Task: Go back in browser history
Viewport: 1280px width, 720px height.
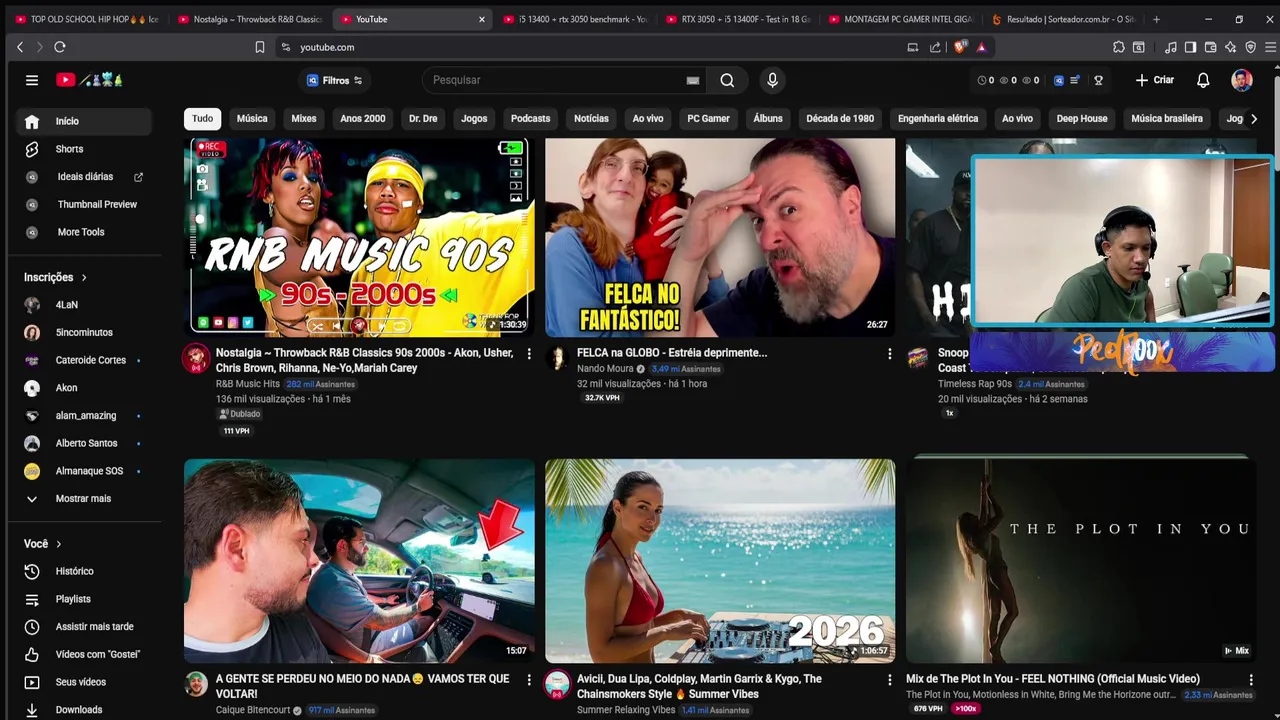Action: (20, 47)
